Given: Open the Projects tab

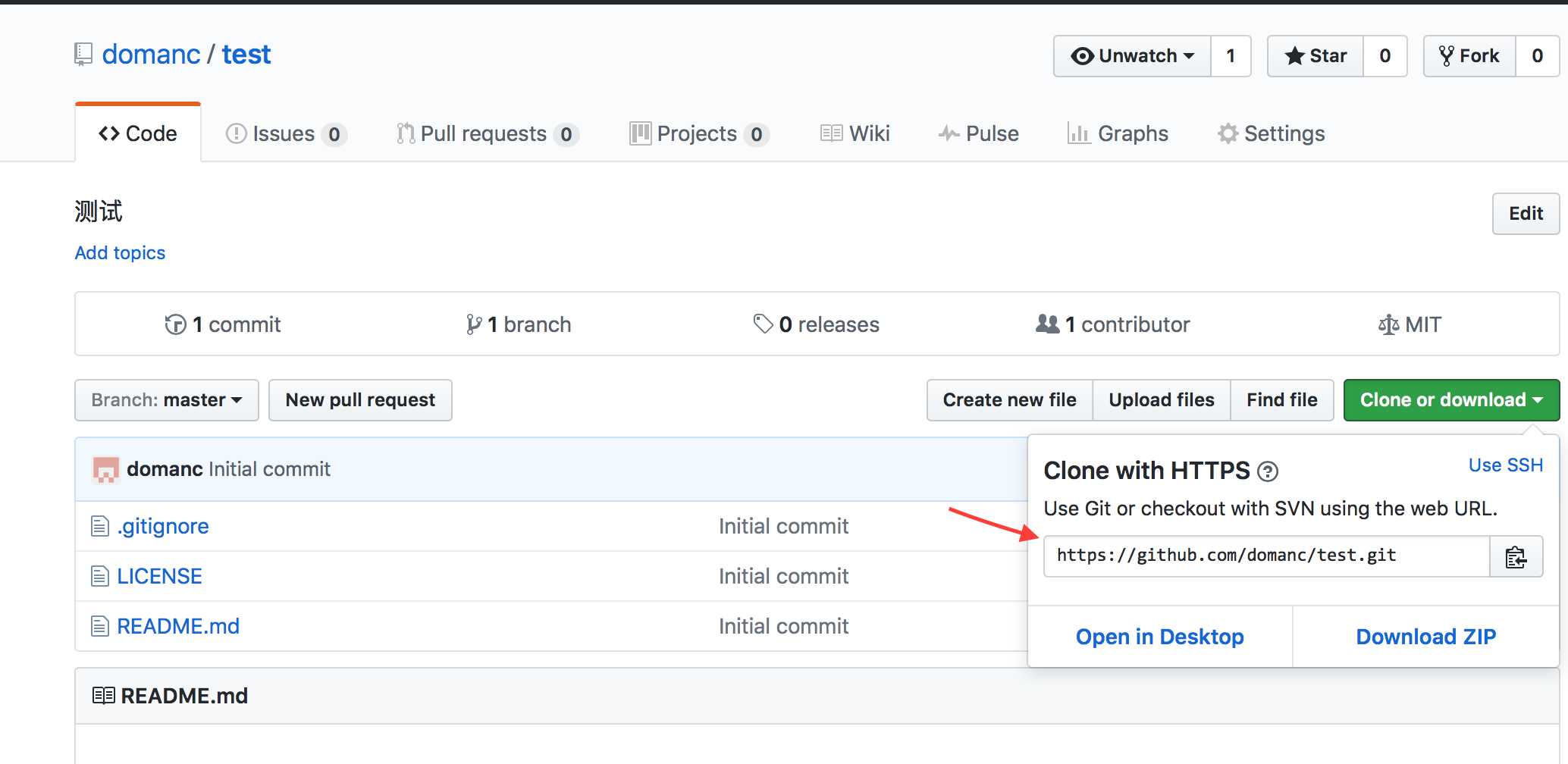Looking at the screenshot, I should coord(699,133).
